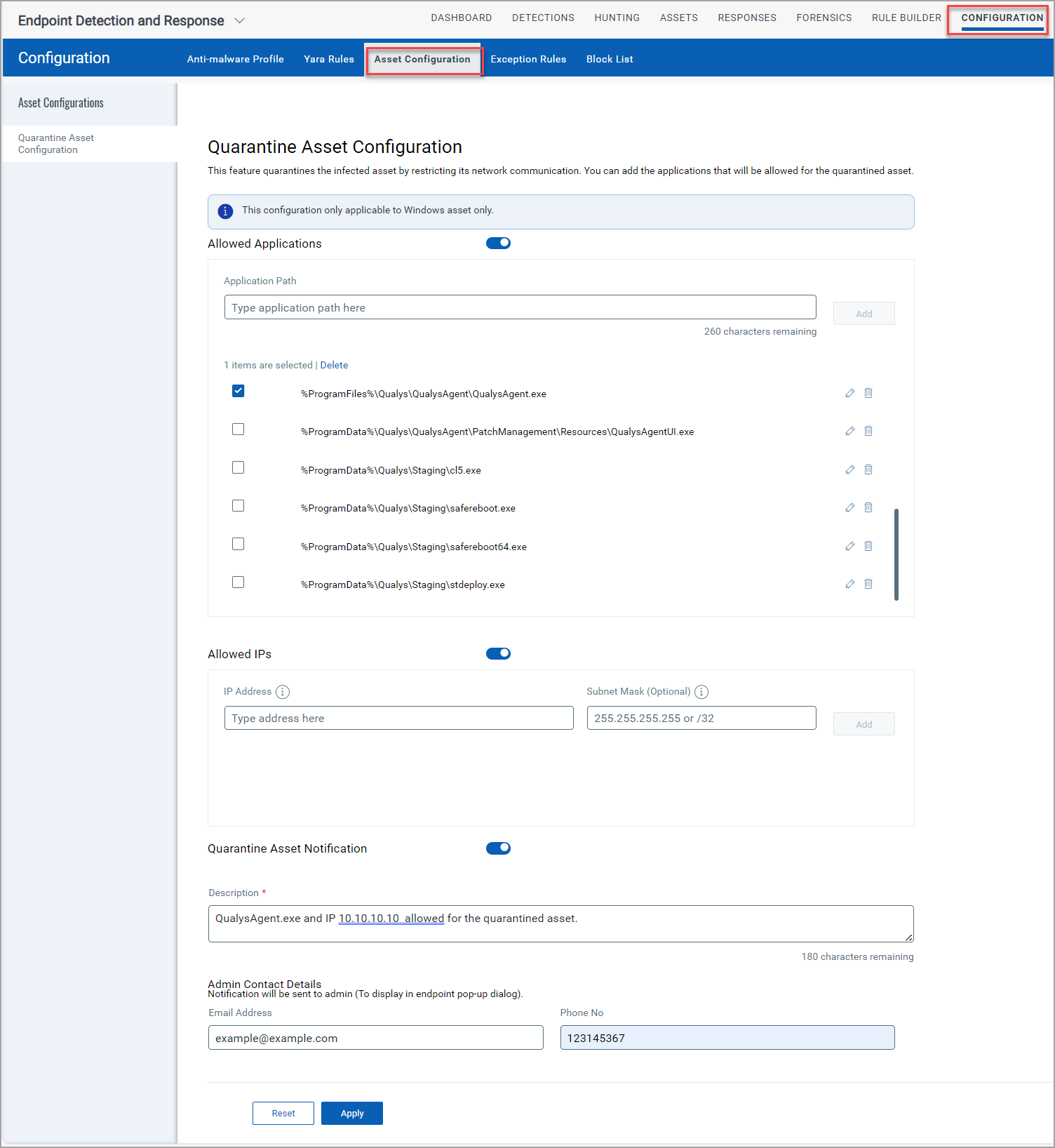The width and height of the screenshot is (1055, 1148).
Task: Uncheck the QualysAgent.exe checkbox
Action: coord(238,391)
